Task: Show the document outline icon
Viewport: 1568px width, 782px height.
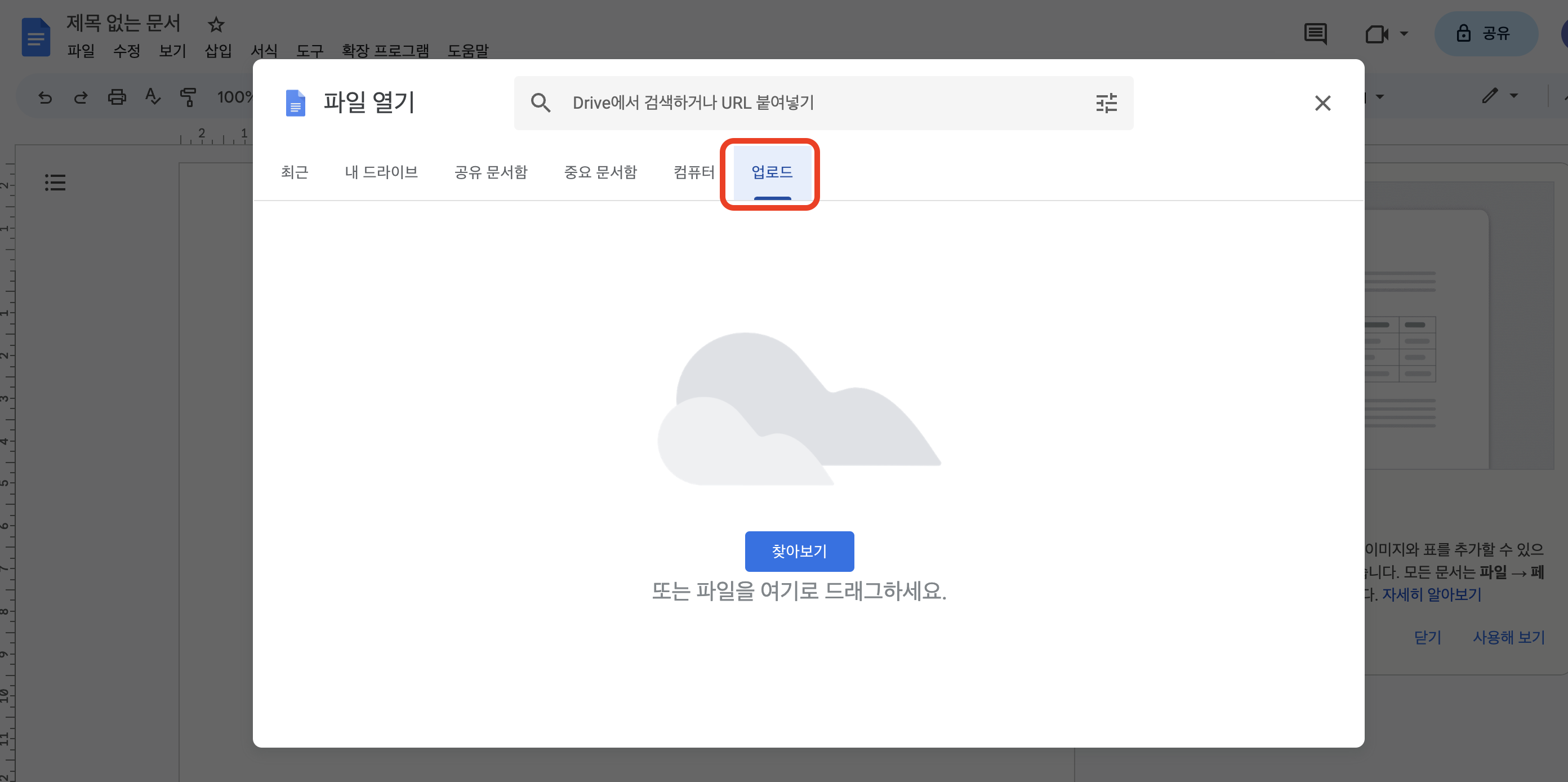Action: coord(55,182)
